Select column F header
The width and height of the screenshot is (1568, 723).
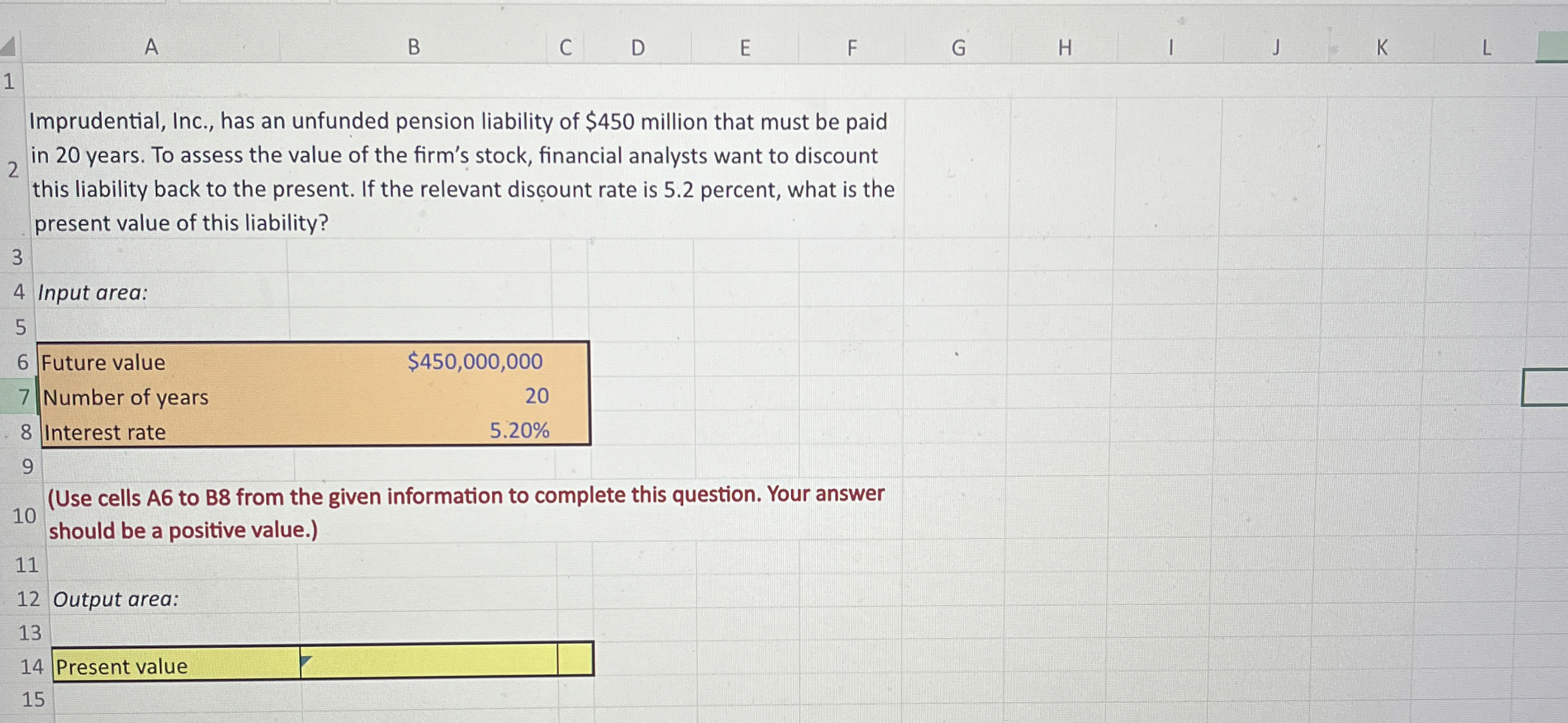click(852, 48)
